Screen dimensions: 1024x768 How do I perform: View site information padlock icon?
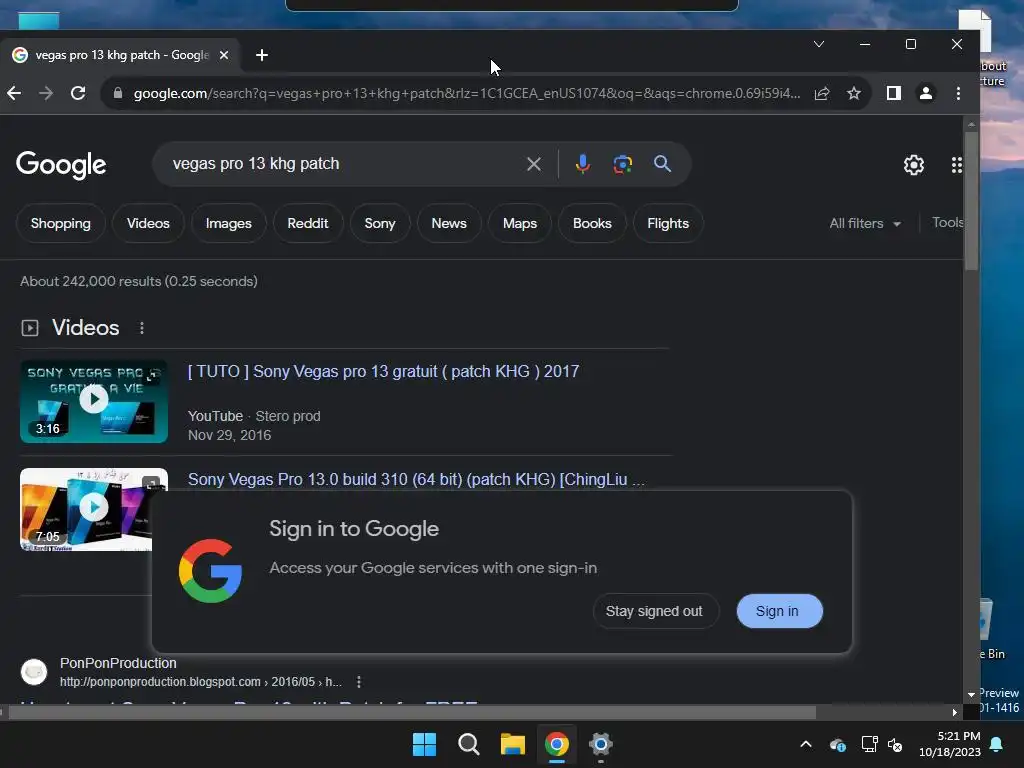pyautogui.click(x=118, y=93)
